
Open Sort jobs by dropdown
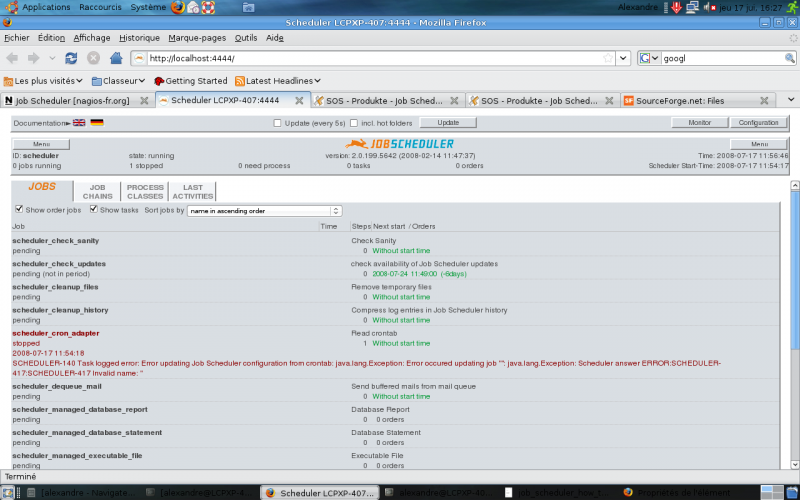(264, 211)
